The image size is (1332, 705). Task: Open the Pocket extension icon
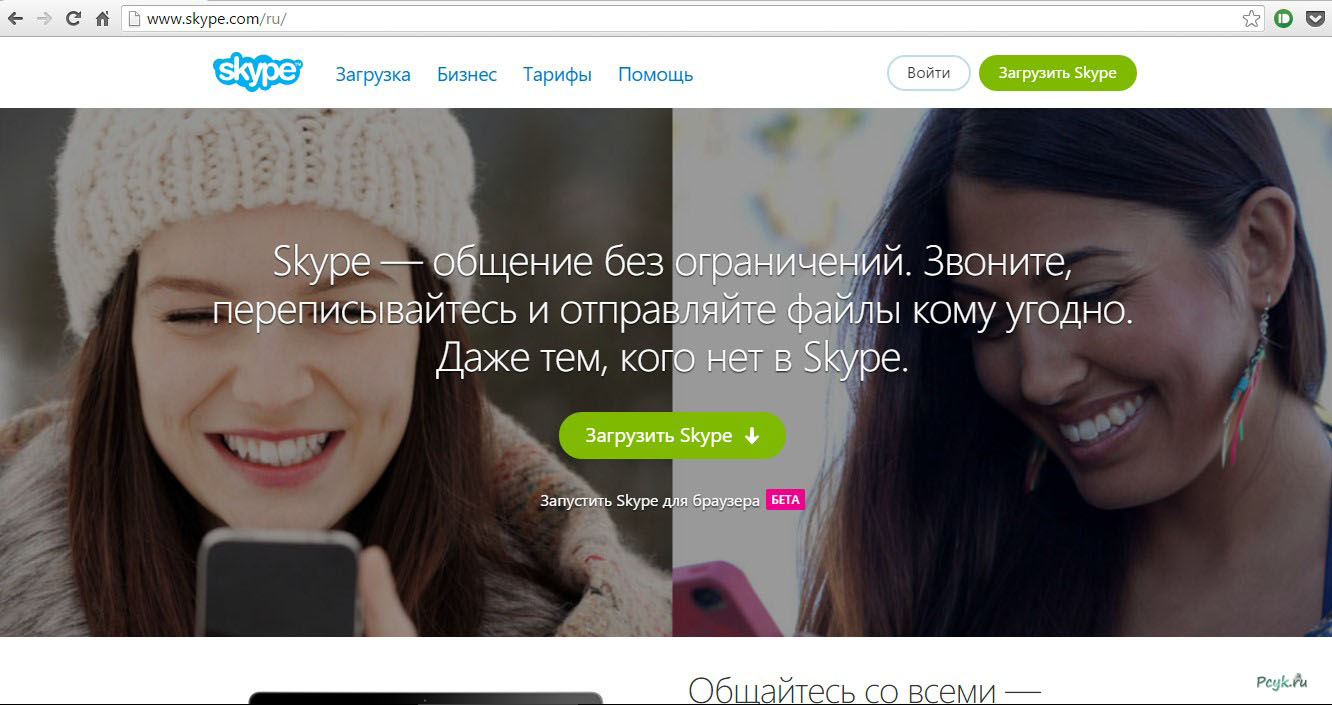1313,16
